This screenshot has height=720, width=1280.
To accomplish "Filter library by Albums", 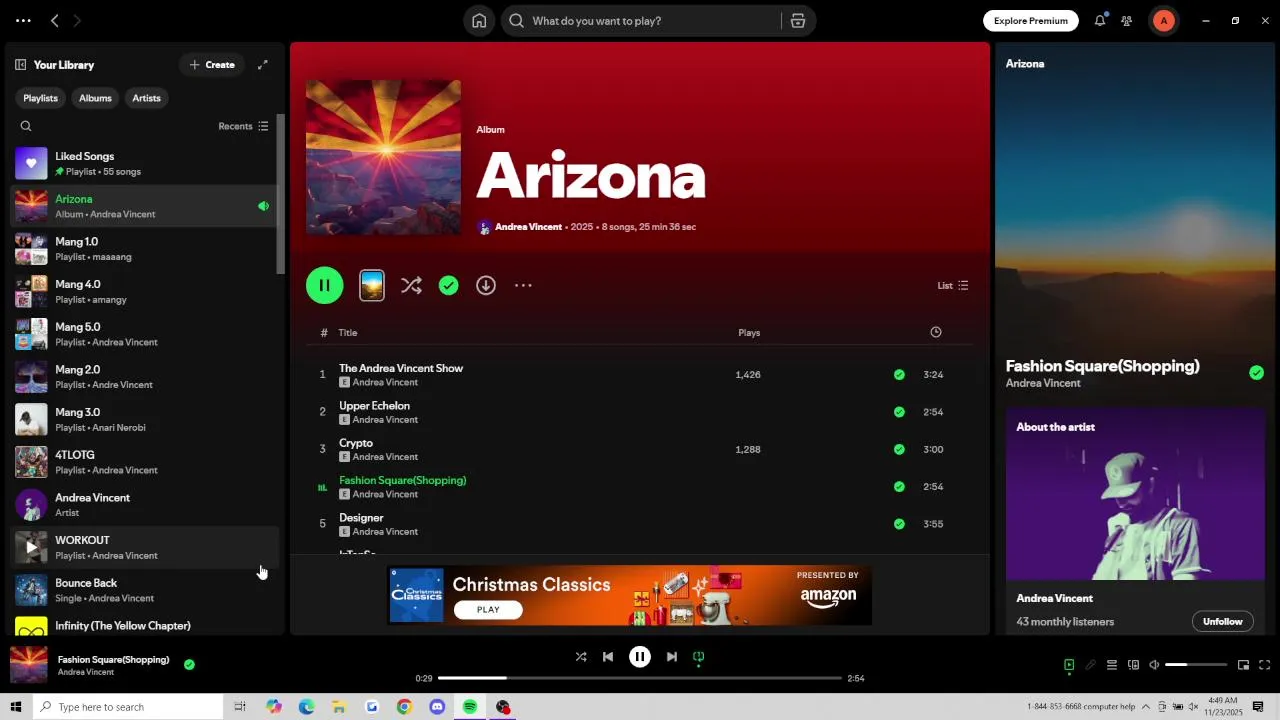I will coord(95,98).
